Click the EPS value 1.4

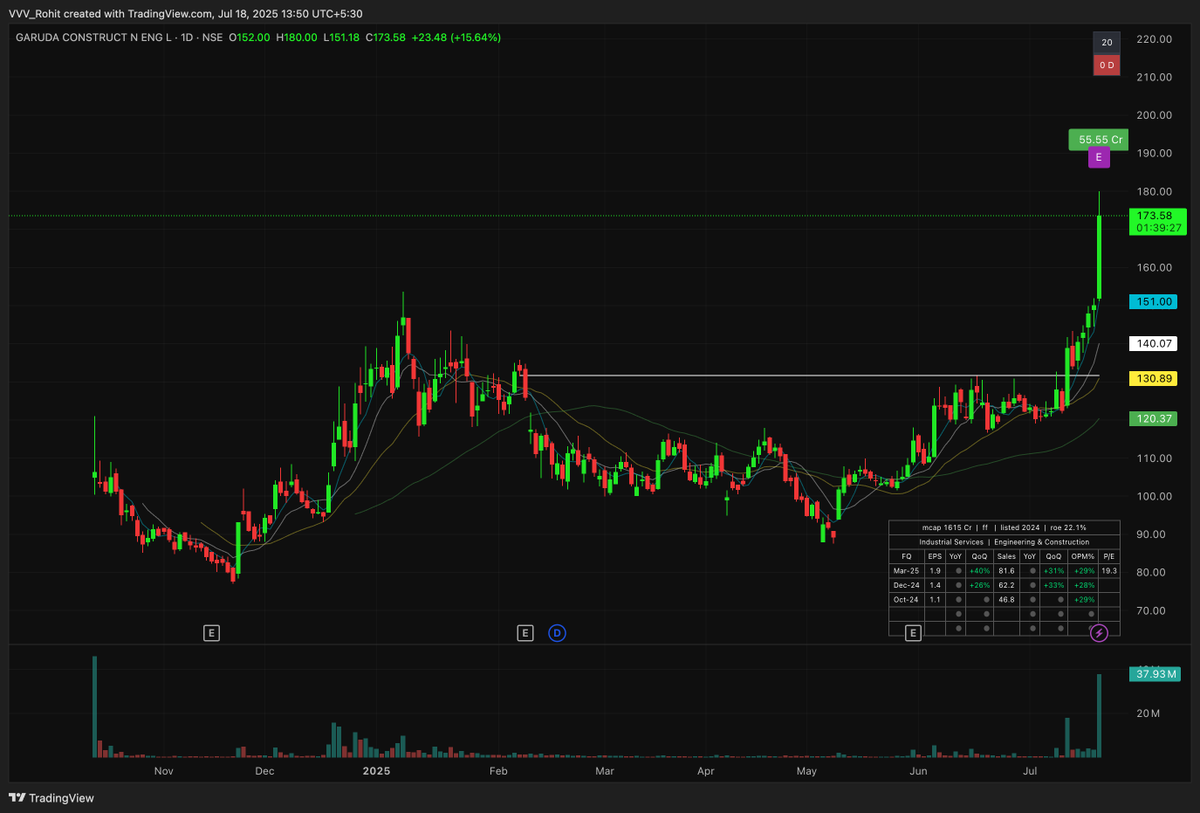tap(934, 584)
